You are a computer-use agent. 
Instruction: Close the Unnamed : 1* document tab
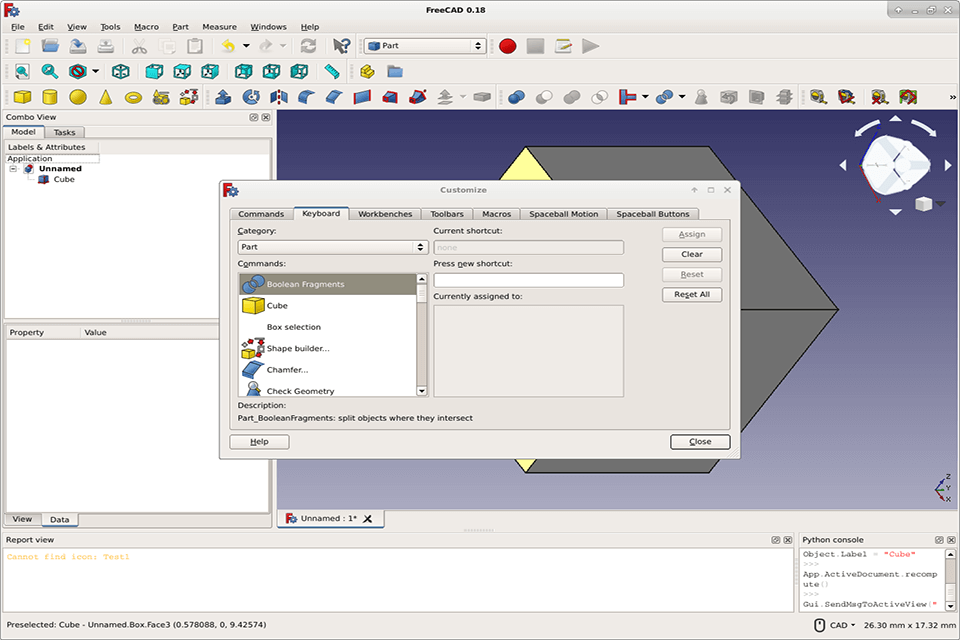(x=367, y=519)
